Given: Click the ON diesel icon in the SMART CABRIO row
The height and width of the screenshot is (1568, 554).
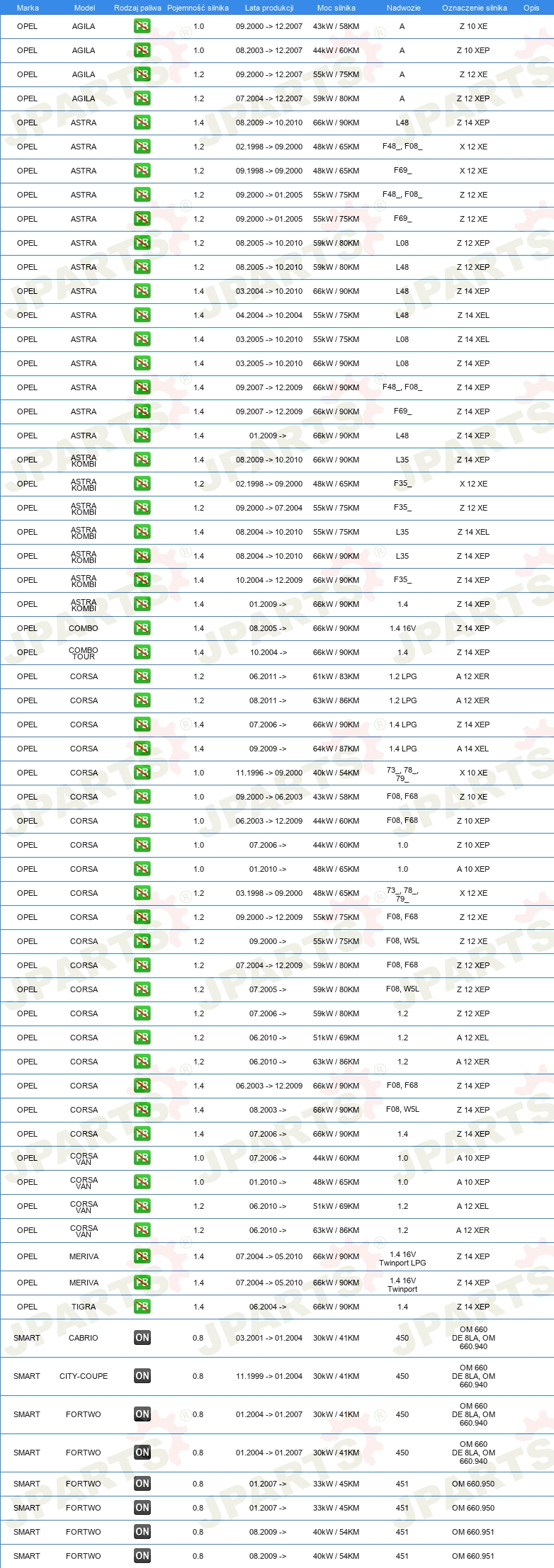Looking at the screenshot, I should pyautogui.click(x=142, y=1338).
